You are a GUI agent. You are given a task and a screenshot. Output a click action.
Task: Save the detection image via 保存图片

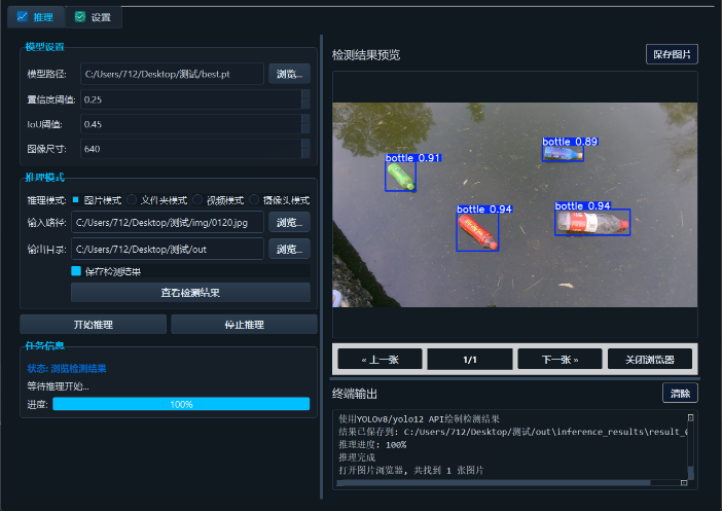(672, 54)
